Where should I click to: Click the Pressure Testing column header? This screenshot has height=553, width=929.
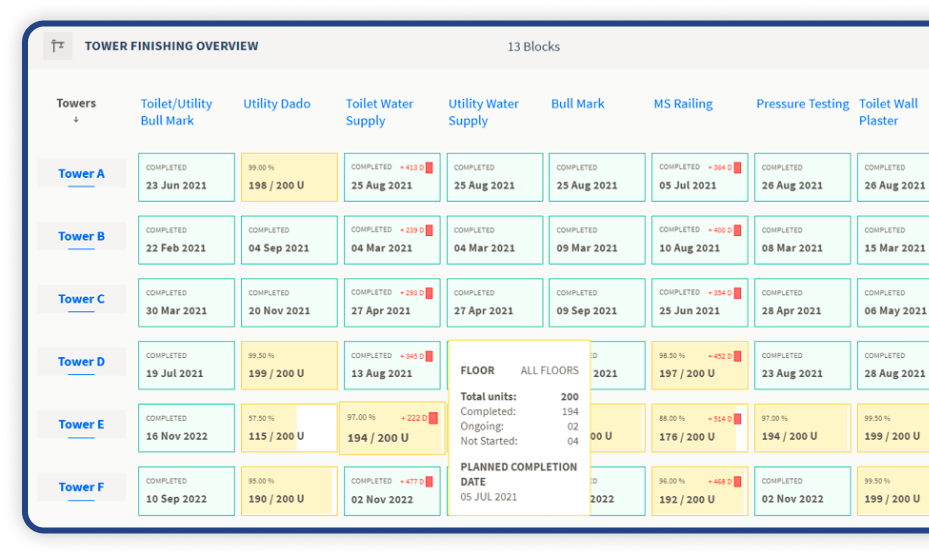click(803, 104)
